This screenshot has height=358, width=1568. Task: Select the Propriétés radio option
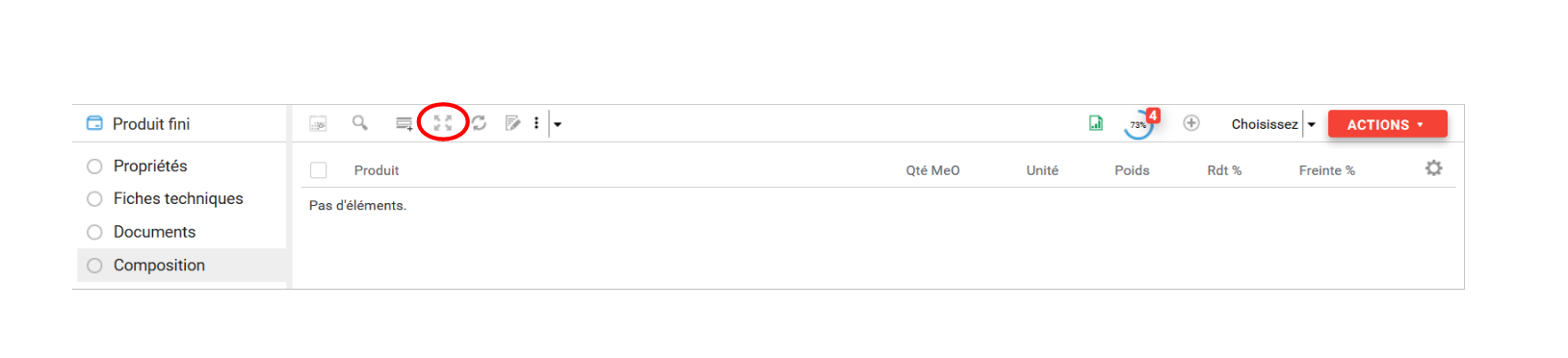click(x=94, y=166)
